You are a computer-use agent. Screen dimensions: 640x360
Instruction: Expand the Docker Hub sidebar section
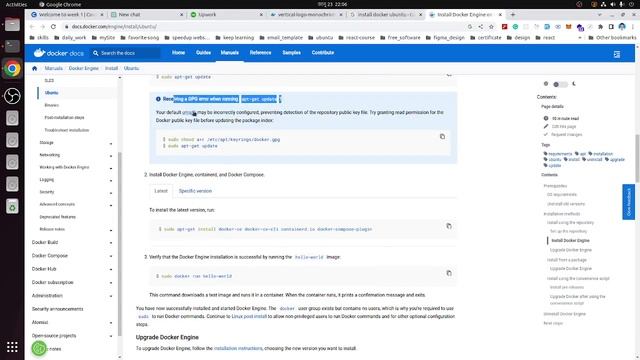pos(111,269)
